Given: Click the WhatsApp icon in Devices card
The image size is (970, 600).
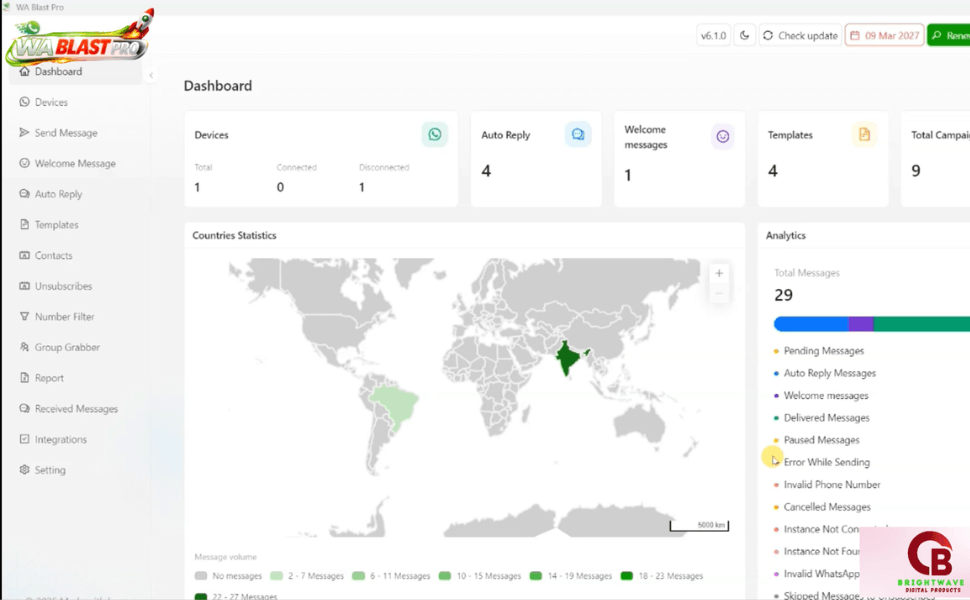Looking at the screenshot, I should 434,135.
